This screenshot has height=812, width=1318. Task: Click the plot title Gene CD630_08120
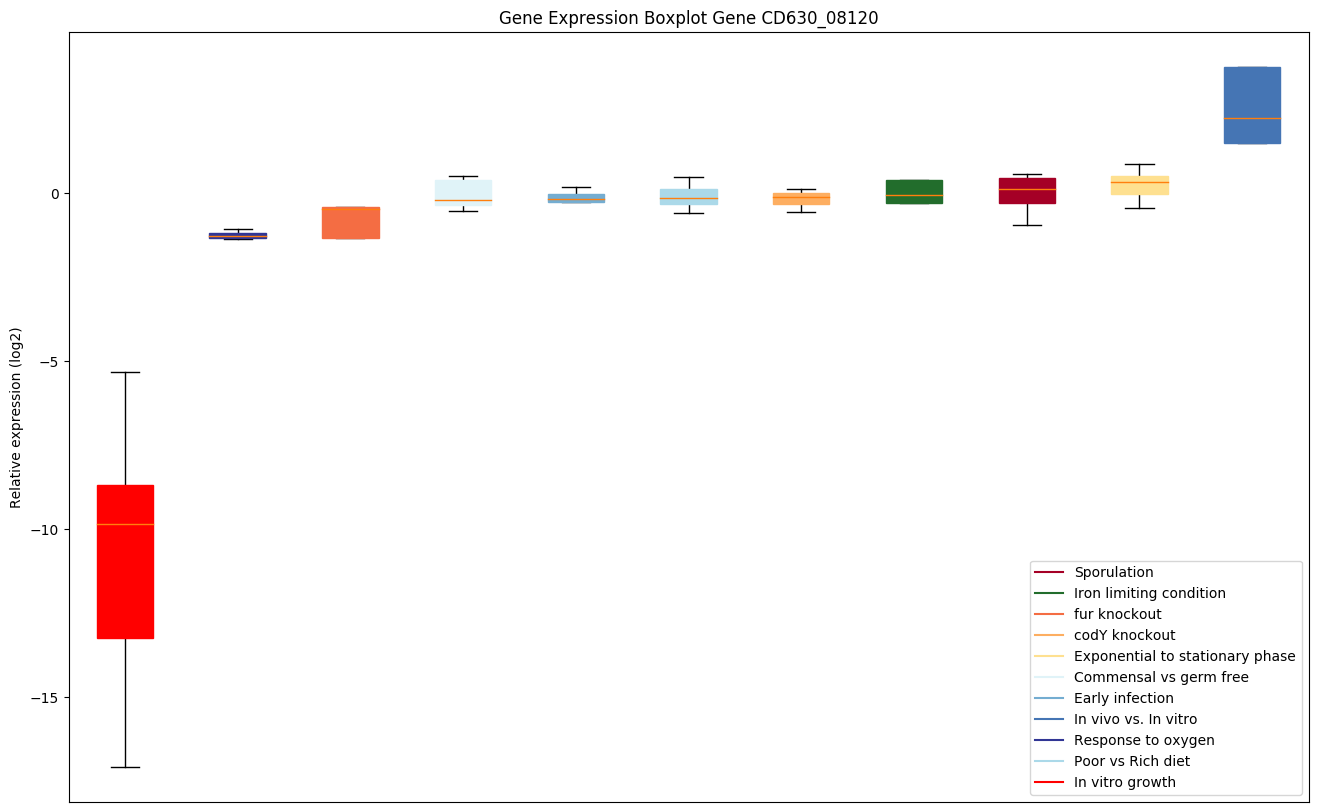(x=688, y=17)
